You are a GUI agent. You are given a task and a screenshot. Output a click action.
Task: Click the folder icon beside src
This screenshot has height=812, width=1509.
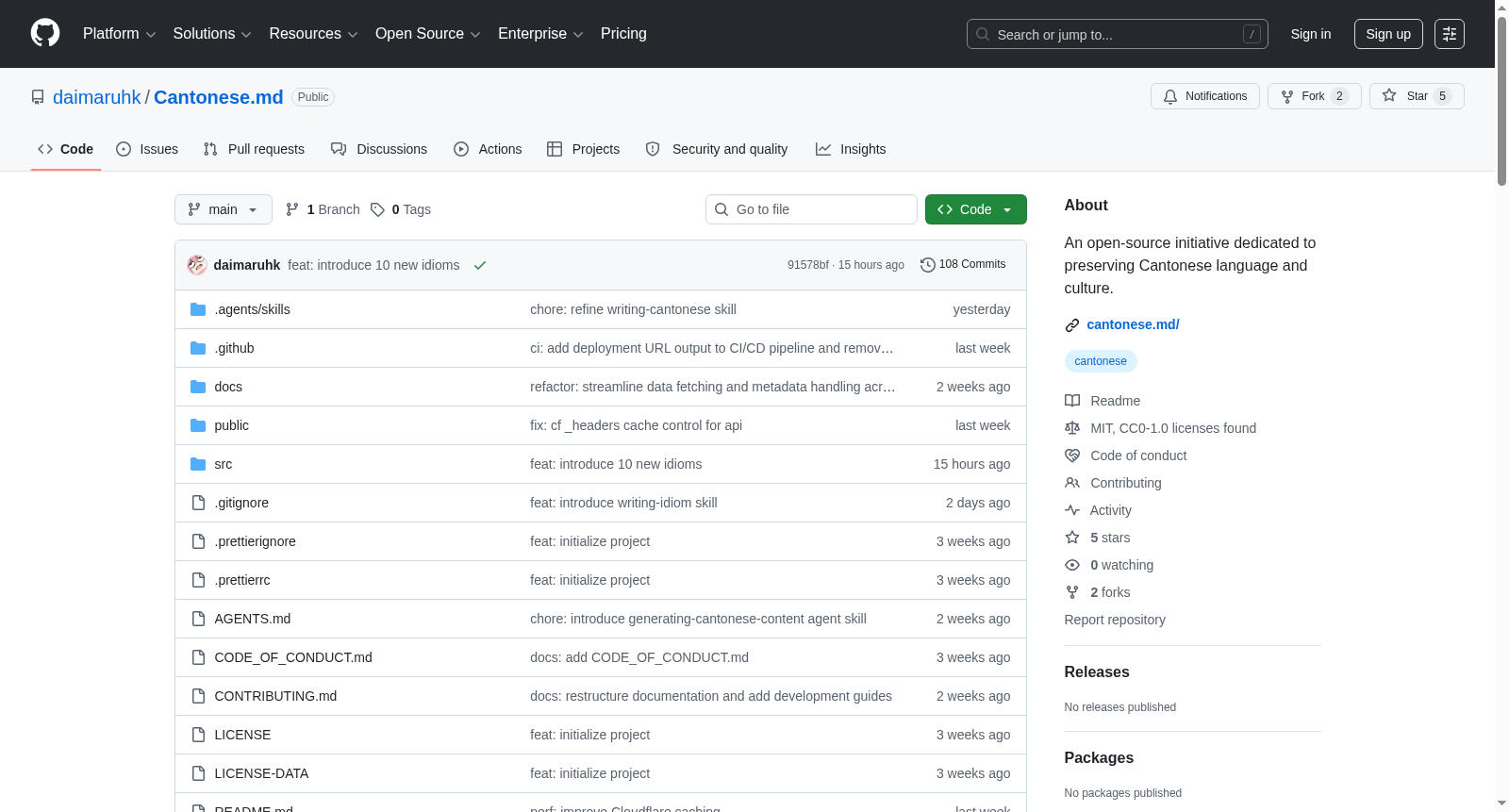tap(198, 464)
